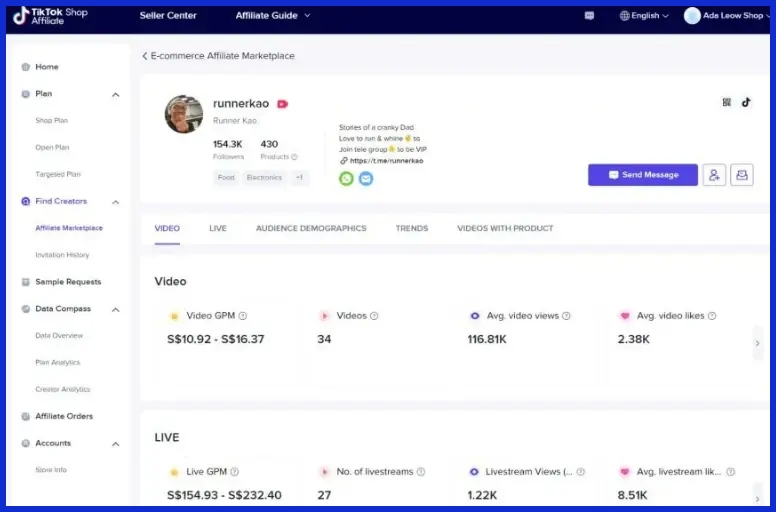Click the Avg. video views info icon
Image resolution: width=776 pixels, height=512 pixels.
pos(566,316)
